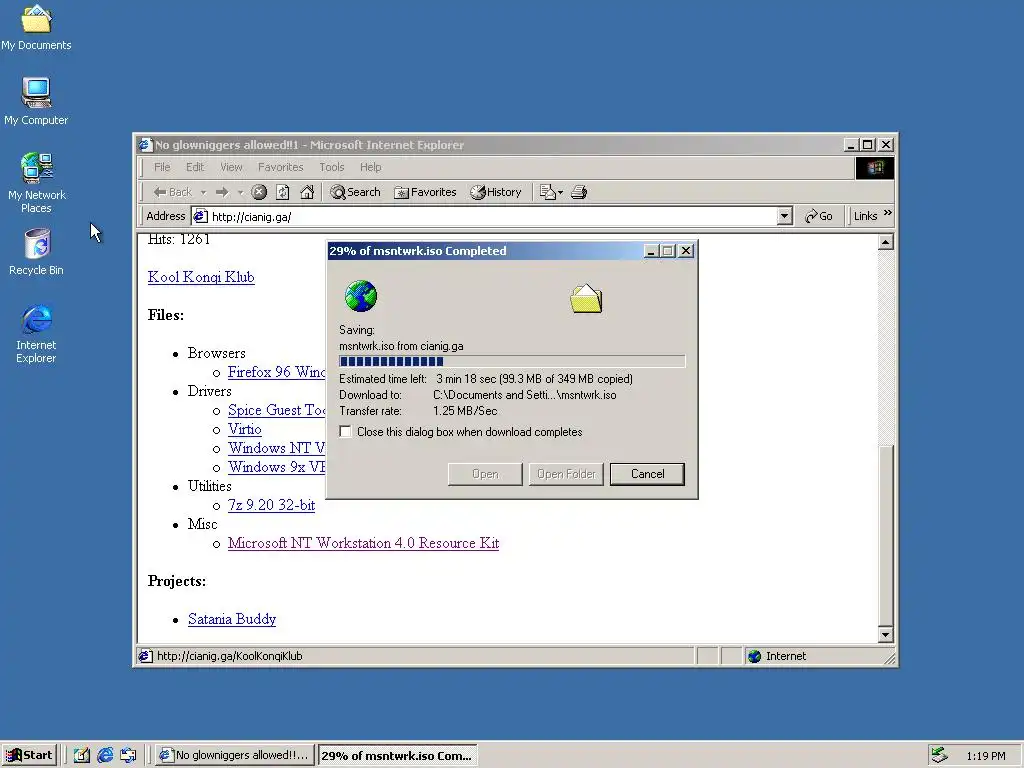The width and height of the screenshot is (1024, 768).
Task: Open My Documents desktop icon
Action: click(x=36, y=27)
